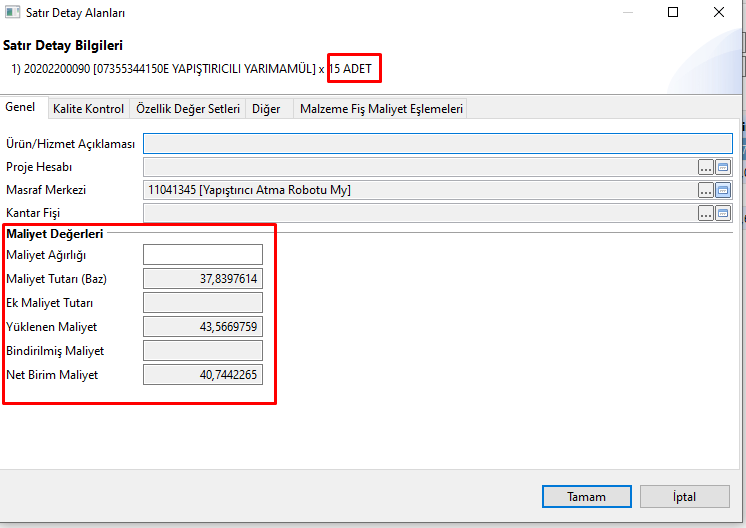Image resolution: width=746 pixels, height=528 pixels.
Task: Maximize the Satır Detay Alanları window
Action: pos(673,12)
